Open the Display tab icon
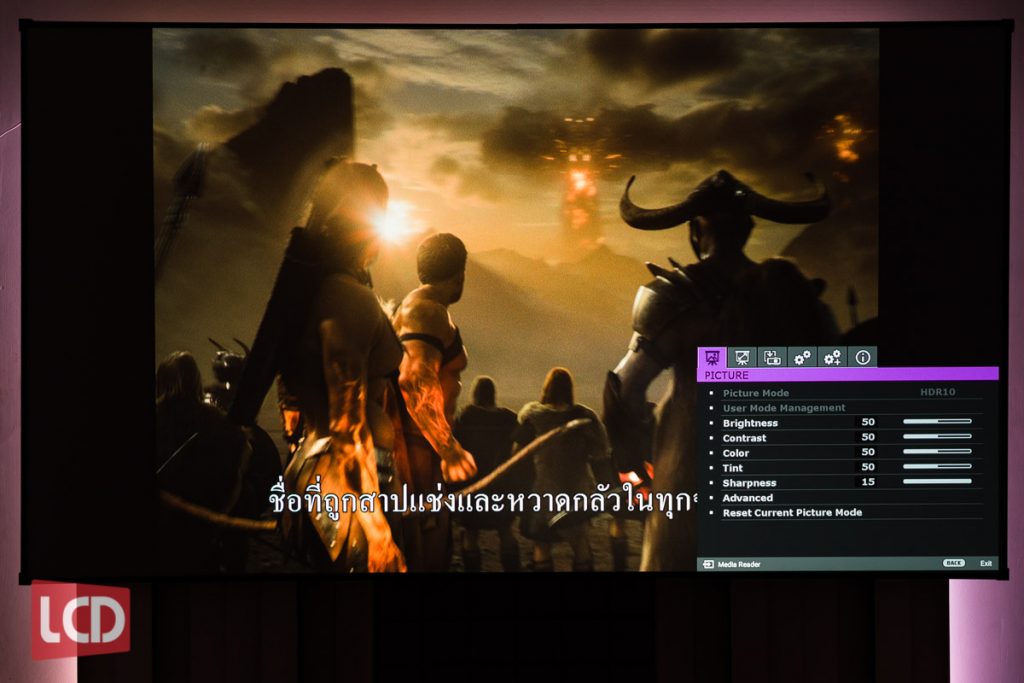 (x=742, y=357)
